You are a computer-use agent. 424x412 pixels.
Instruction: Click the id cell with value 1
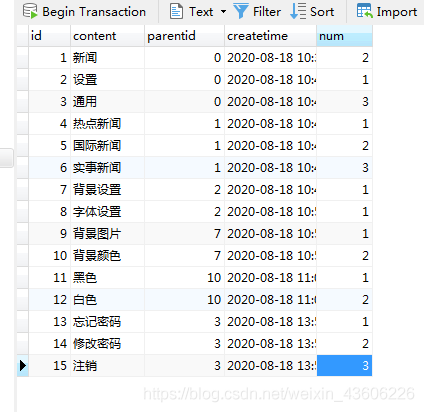pyautogui.click(x=49, y=58)
